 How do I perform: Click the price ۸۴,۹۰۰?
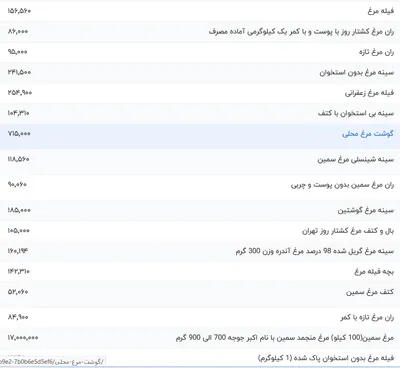[x=18, y=317]
